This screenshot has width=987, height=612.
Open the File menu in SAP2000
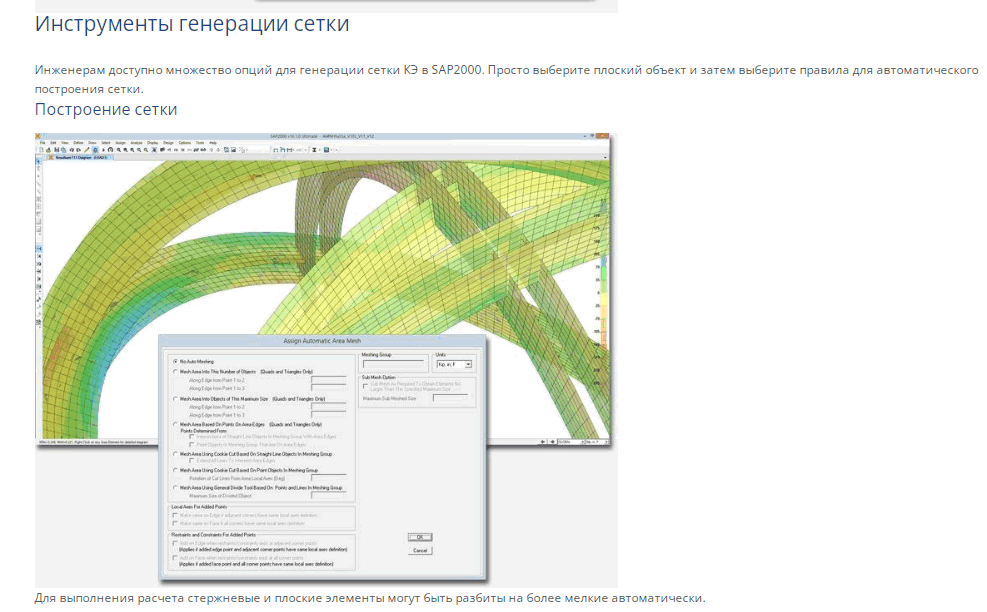coord(43,143)
